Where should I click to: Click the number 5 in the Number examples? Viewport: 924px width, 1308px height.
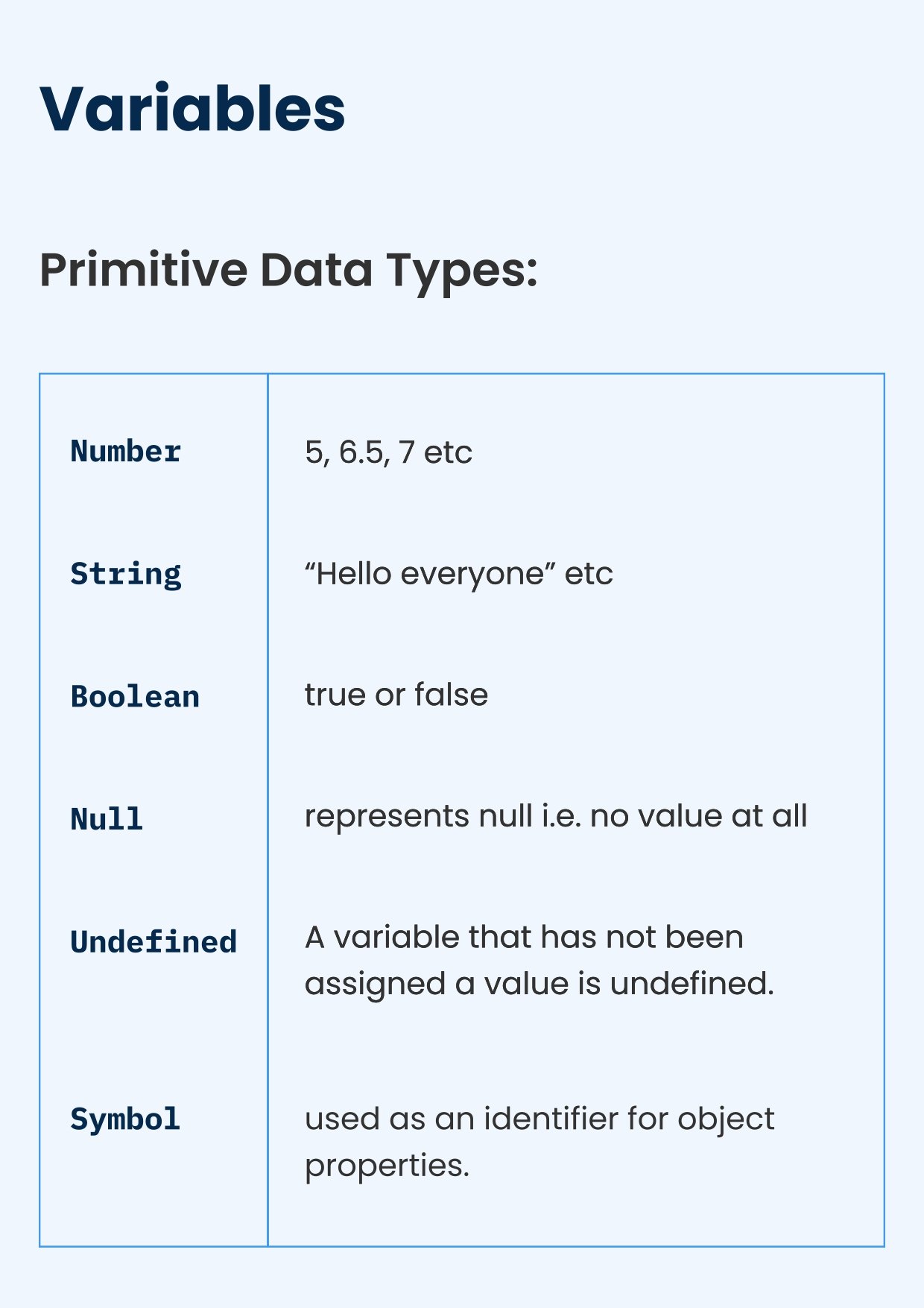pyautogui.click(x=314, y=452)
